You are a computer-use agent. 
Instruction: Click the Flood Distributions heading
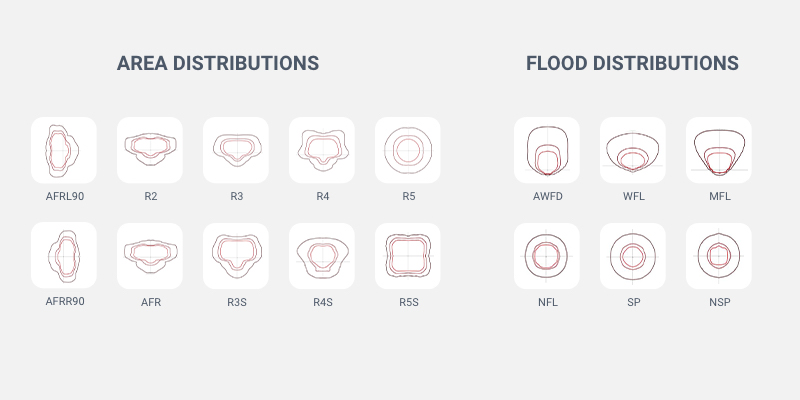(632, 63)
